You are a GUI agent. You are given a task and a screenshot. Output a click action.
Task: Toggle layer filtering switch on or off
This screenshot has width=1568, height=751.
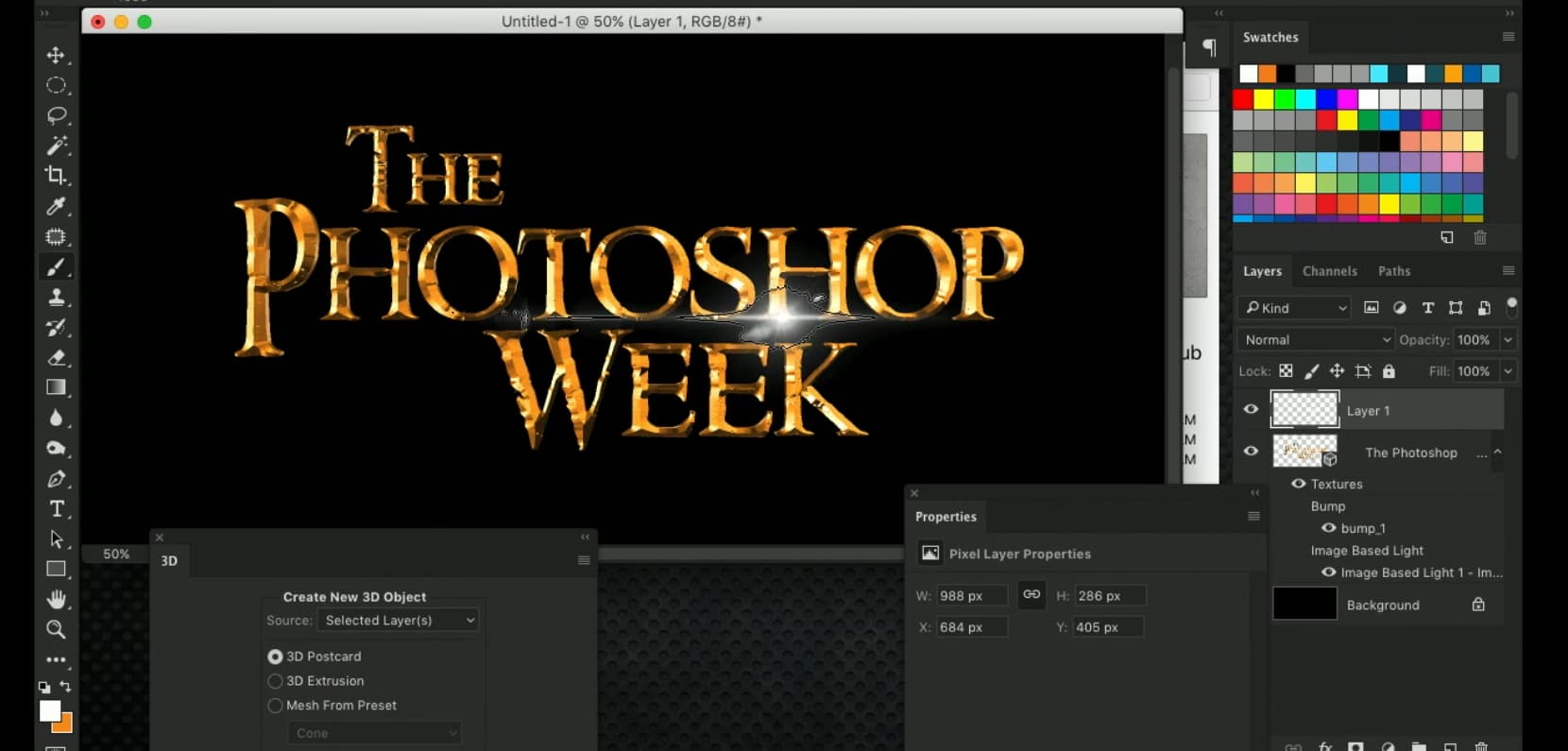point(1511,306)
